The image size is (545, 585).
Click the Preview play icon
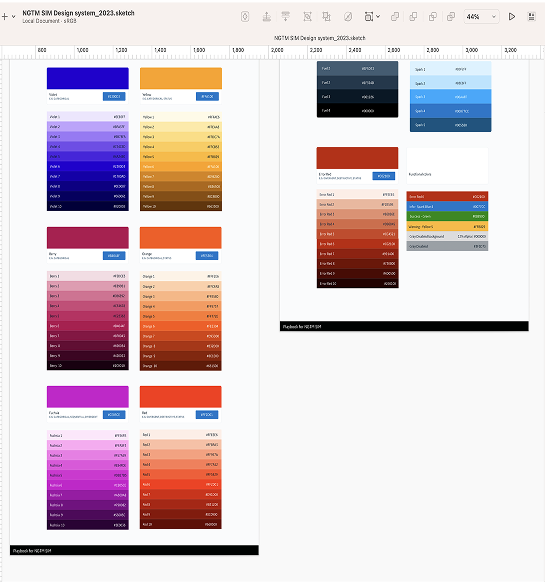point(512,16)
